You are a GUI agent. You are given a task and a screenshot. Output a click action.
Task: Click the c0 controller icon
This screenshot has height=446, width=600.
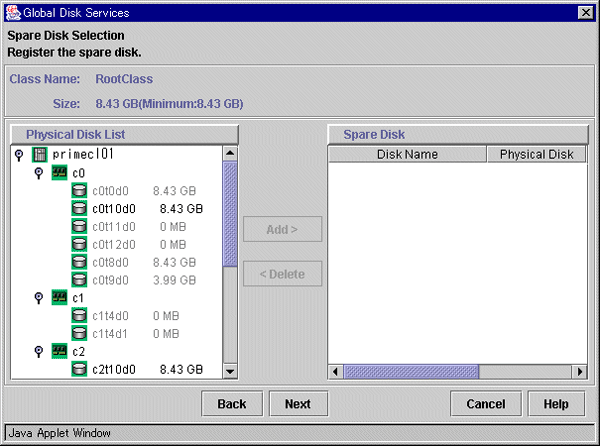tap(59, 173)
